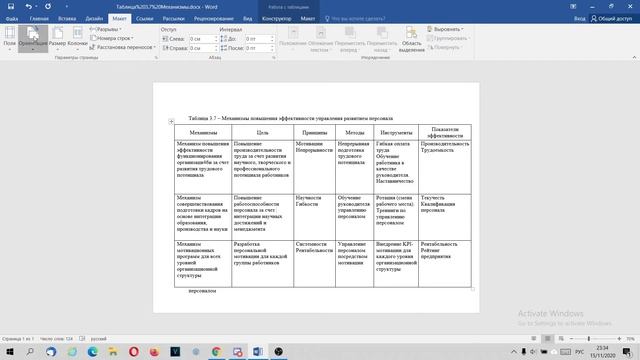Image resolution: width=640 pixels, height=360 pixels.
Task: Click the zoom in plus button
Action: 619,339
